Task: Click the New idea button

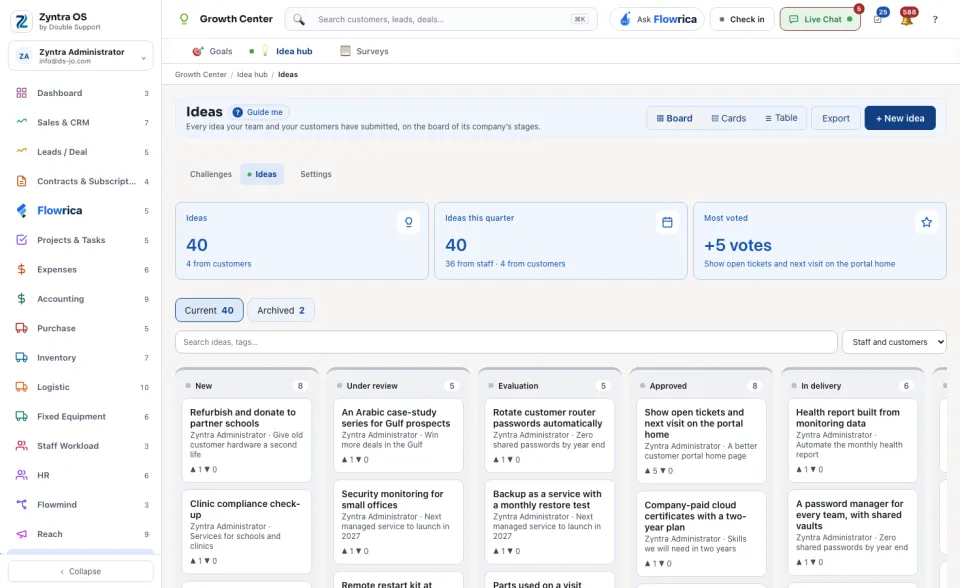Action: (900, 118)
